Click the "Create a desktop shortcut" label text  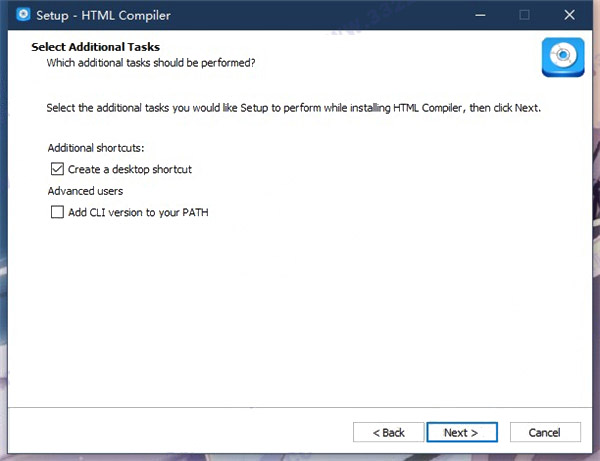pos(130,169)
